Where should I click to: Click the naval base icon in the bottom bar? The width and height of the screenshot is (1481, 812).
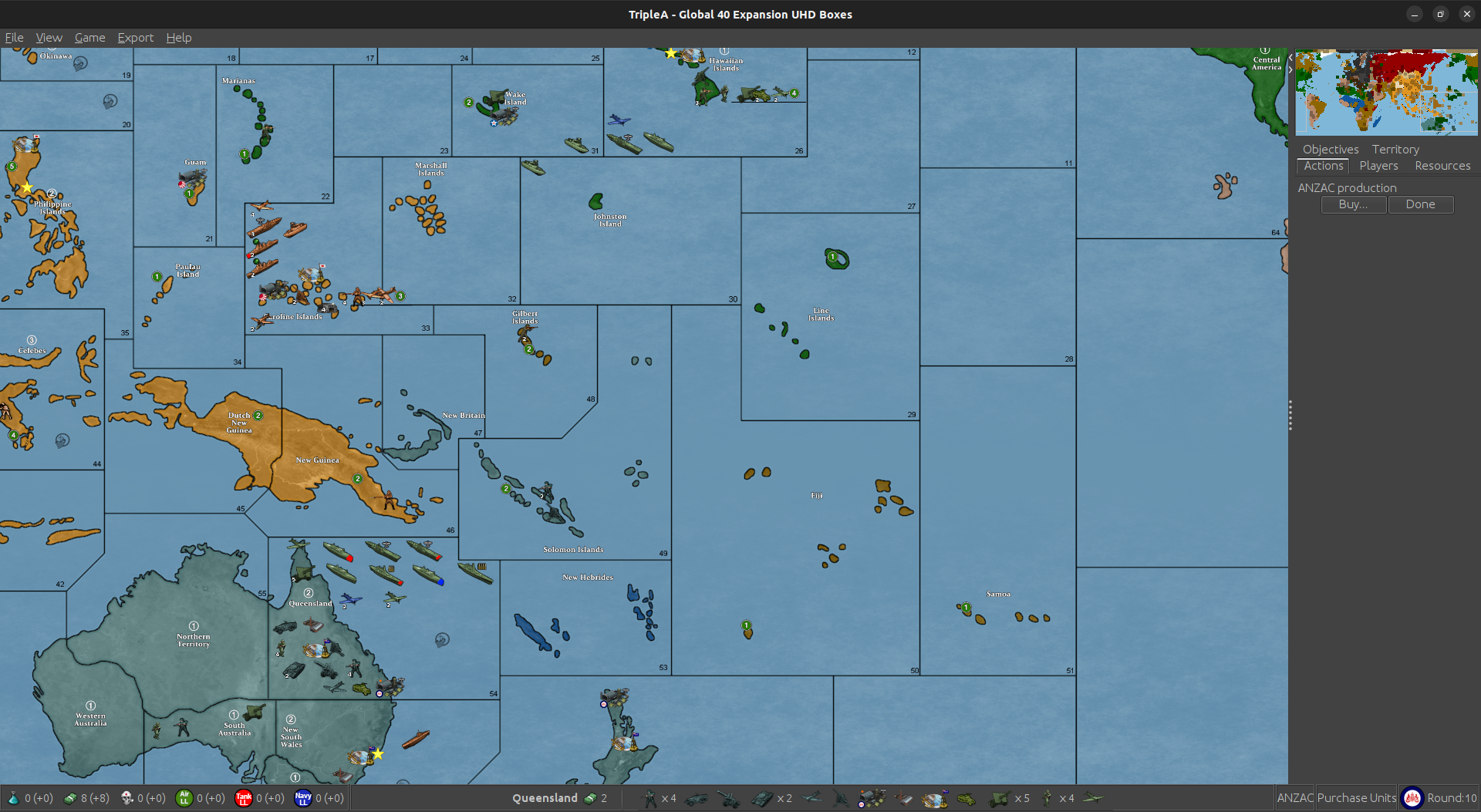935,798
